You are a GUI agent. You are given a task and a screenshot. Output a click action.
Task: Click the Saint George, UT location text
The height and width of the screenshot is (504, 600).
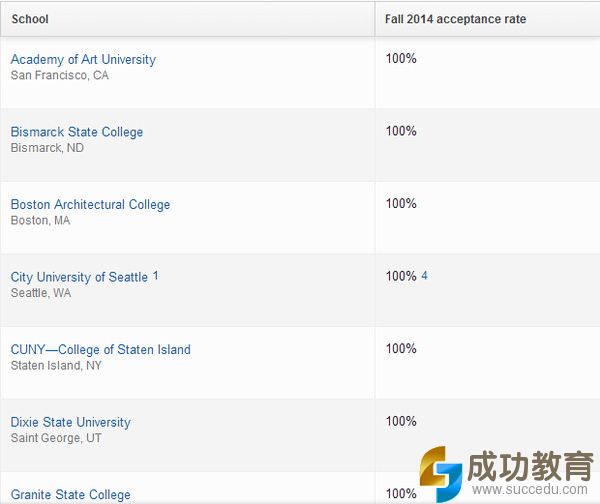click(x=56, y=438)
